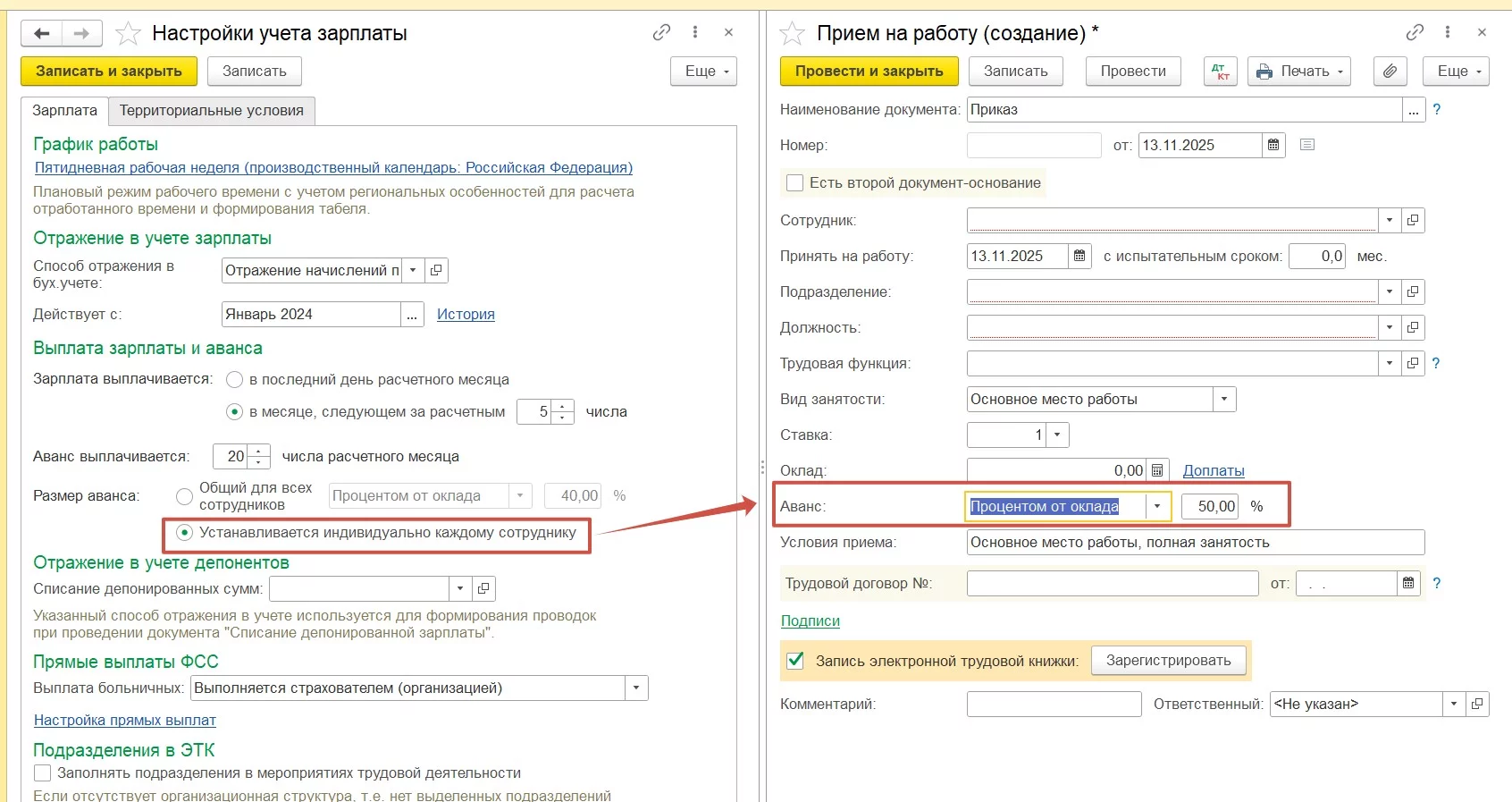Open the Еще menu in hiring form
1512x802 pixels.
[x=1456, y=72]
